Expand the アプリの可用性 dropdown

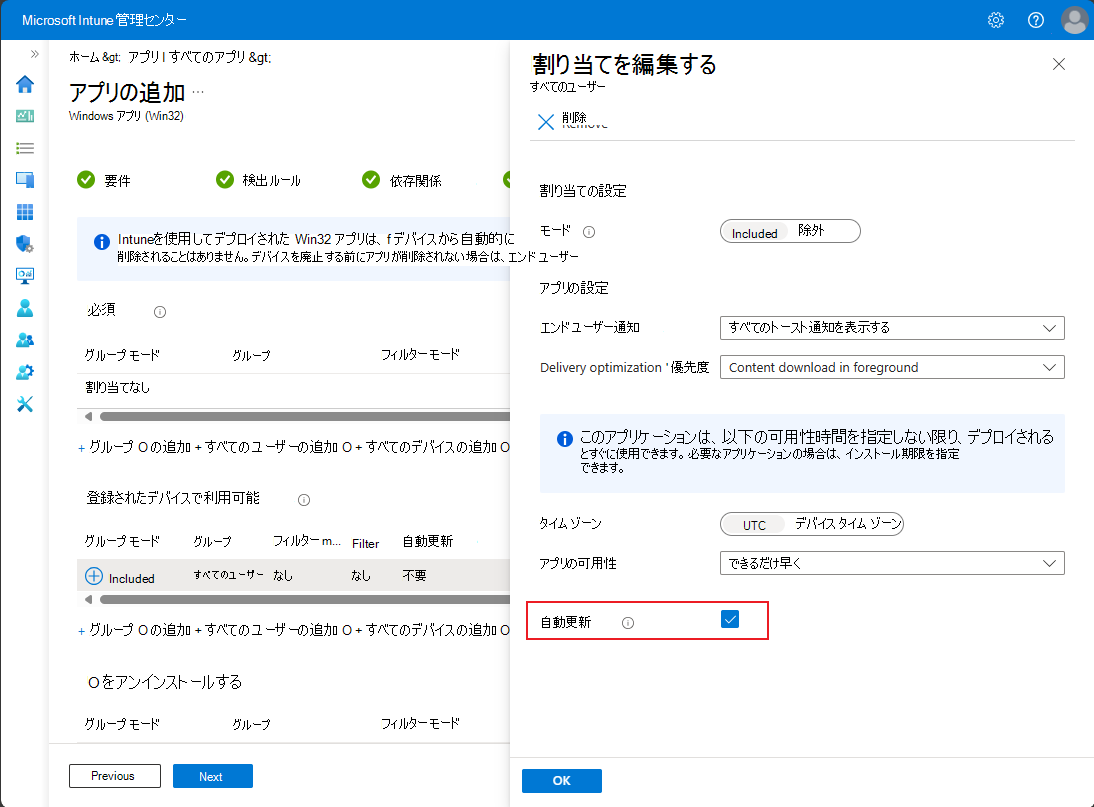(892, 563)
